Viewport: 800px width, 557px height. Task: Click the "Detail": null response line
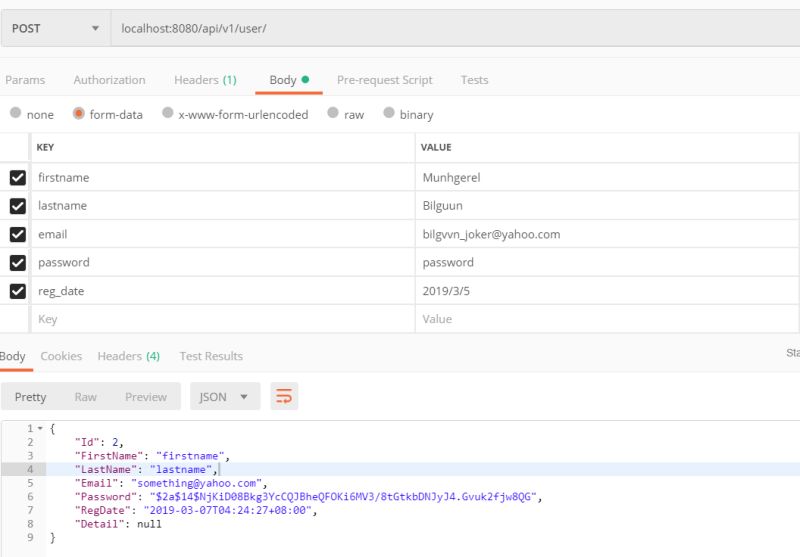118,524
